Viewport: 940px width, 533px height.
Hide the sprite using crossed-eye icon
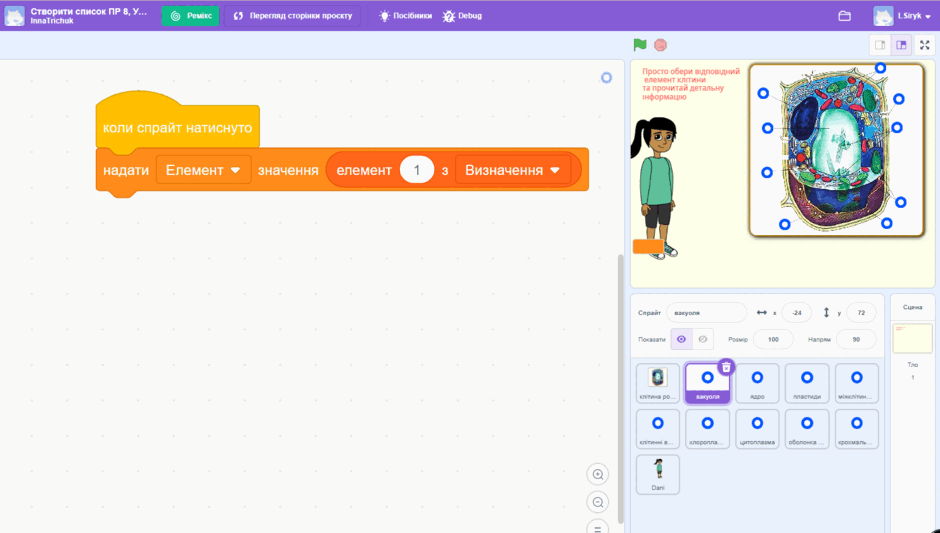(x=703, y=339)
